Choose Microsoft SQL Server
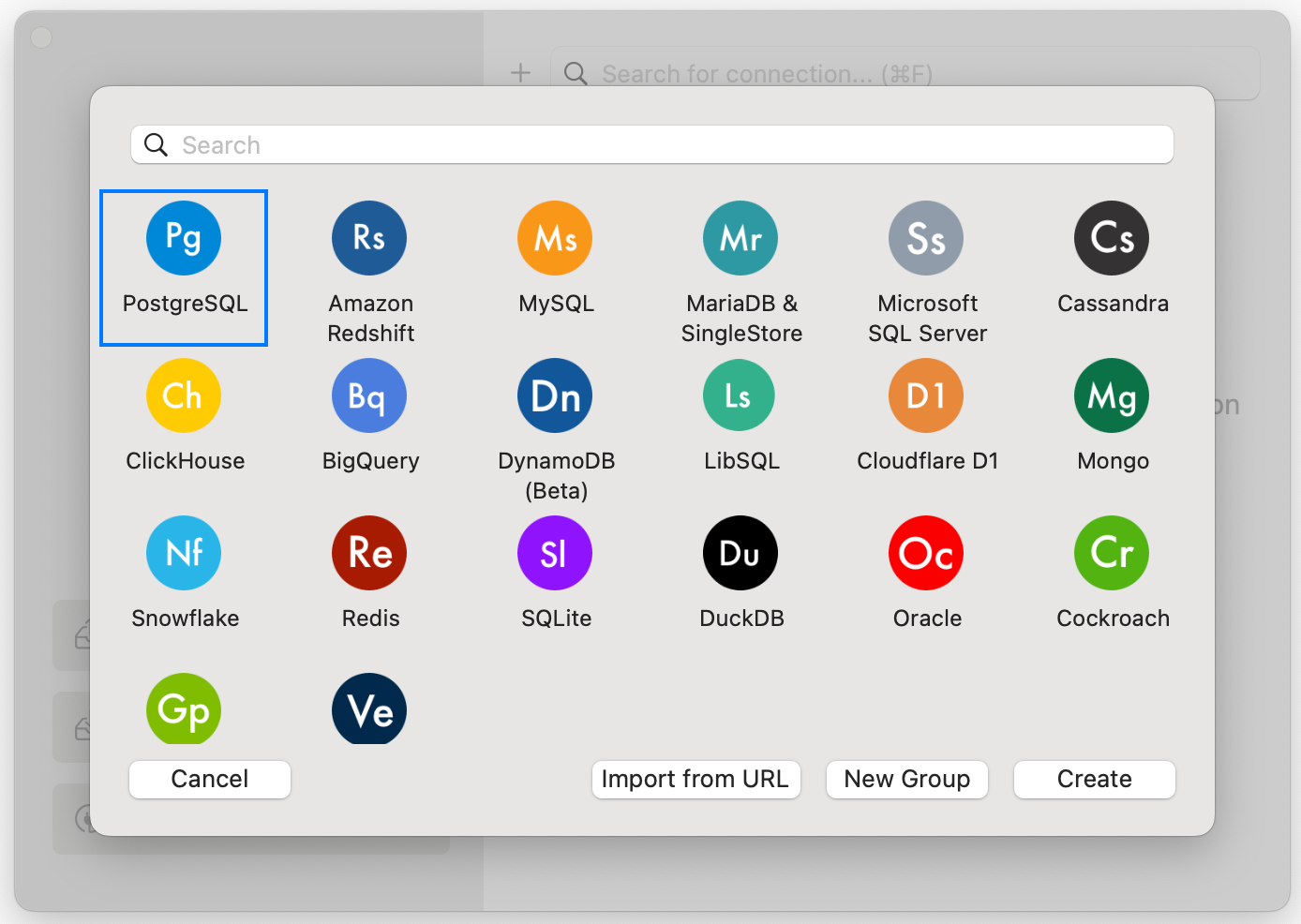Screen dimensions: 1301x924 [x=926, y=238]
